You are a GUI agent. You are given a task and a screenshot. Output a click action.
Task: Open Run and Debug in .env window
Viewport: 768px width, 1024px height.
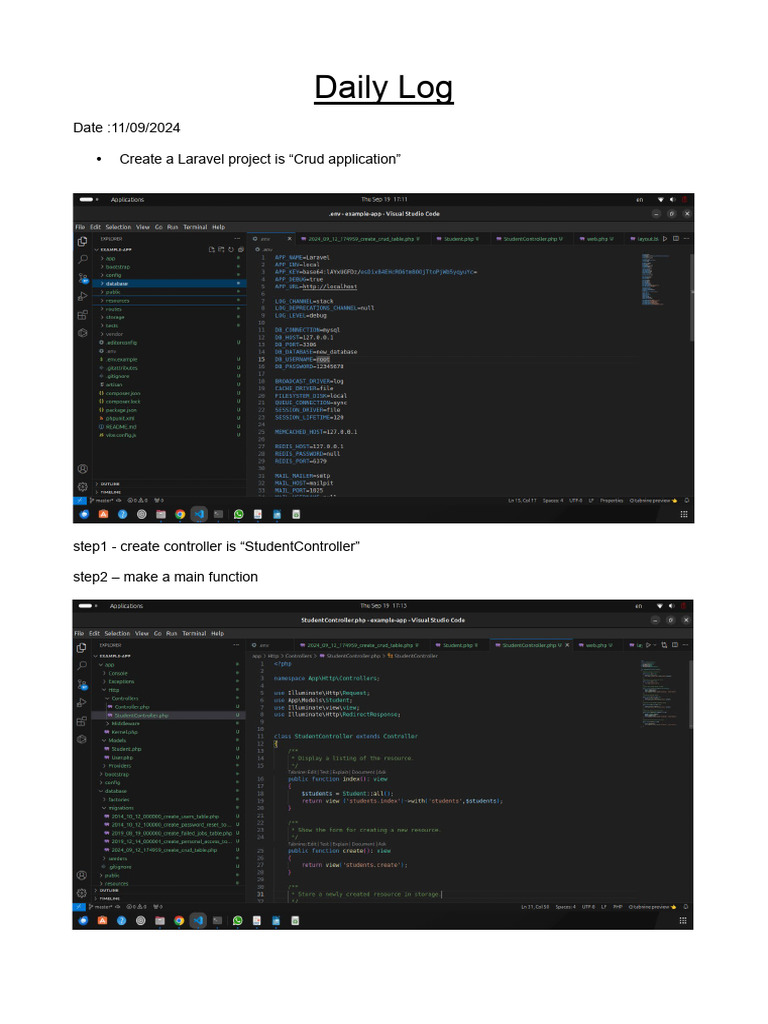tap(82, 296)
